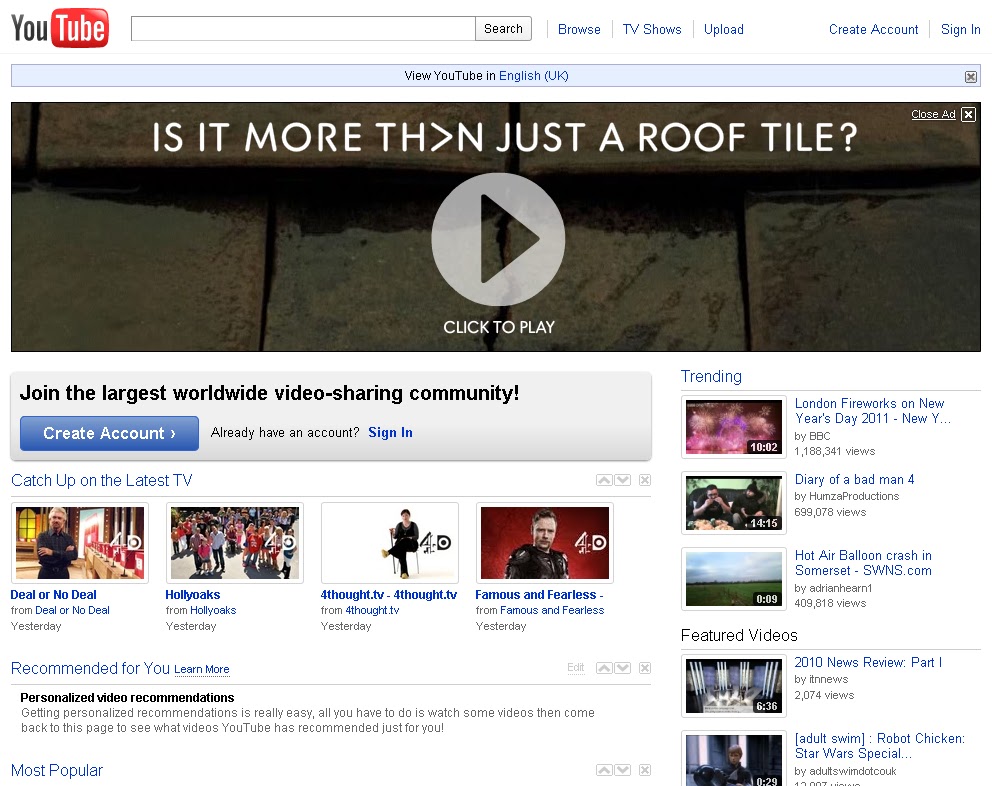Click Sign In in the top header
The image size is (992, 786).
point(960,29)
